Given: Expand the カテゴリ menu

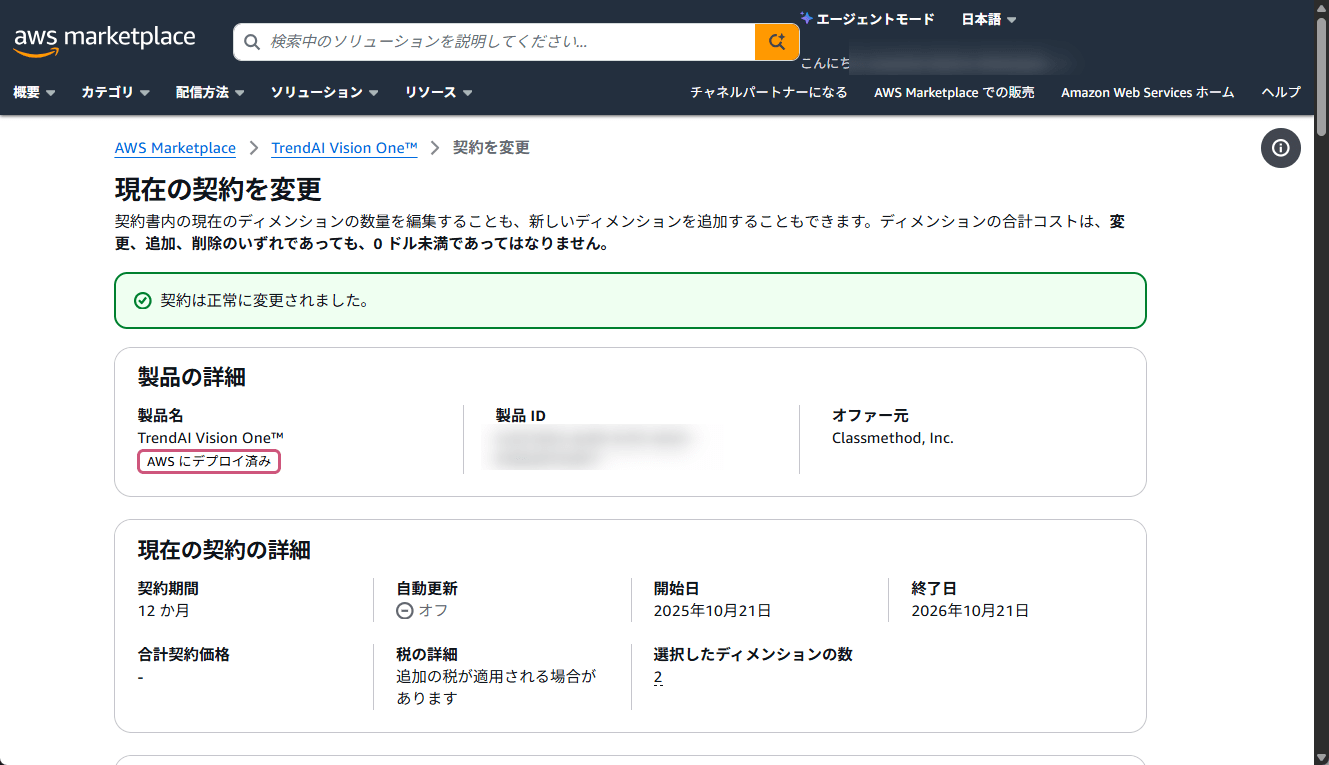Looking at the screenshot, I should (x=115, y=92).
